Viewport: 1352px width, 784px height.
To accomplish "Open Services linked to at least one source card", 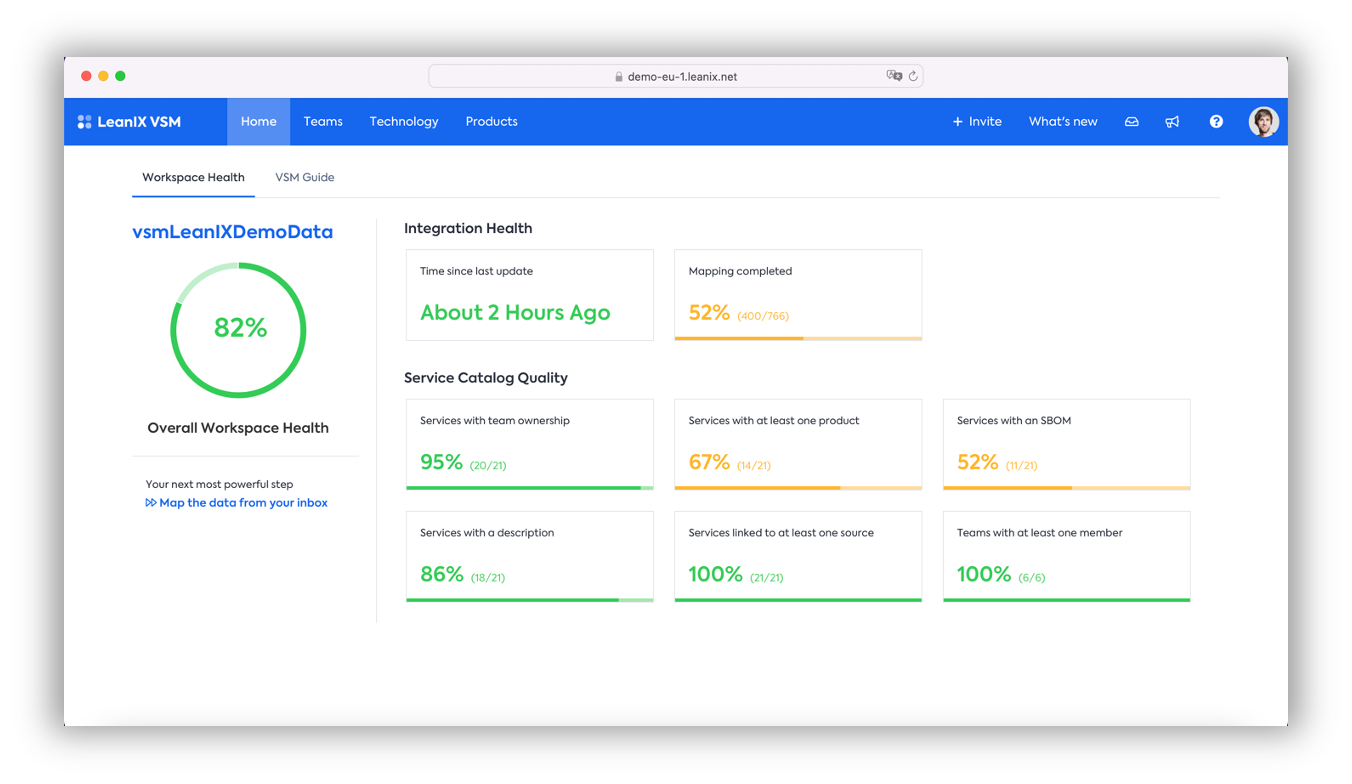I will 798,557.
